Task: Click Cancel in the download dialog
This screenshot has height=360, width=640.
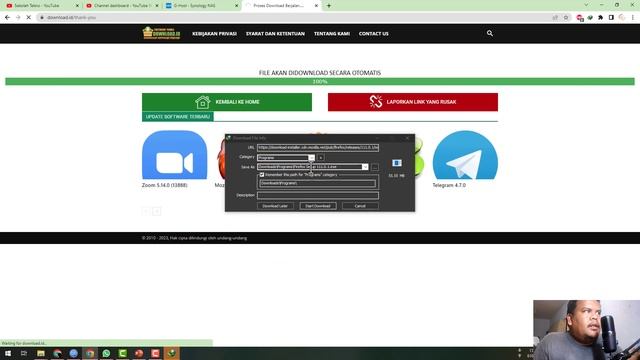Action: point(360,206)
